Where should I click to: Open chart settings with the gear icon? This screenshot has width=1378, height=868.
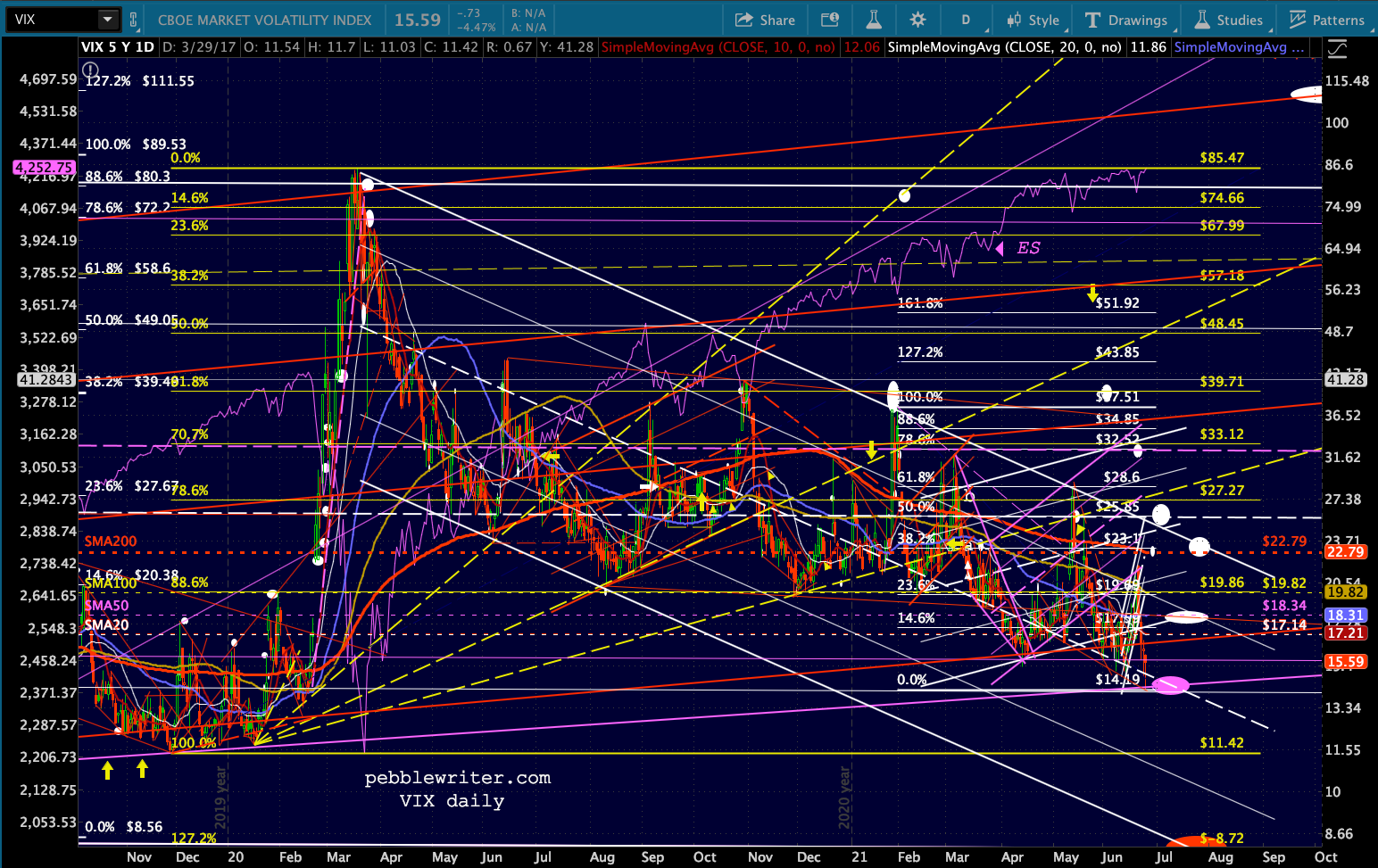click(x=917, y=20)
